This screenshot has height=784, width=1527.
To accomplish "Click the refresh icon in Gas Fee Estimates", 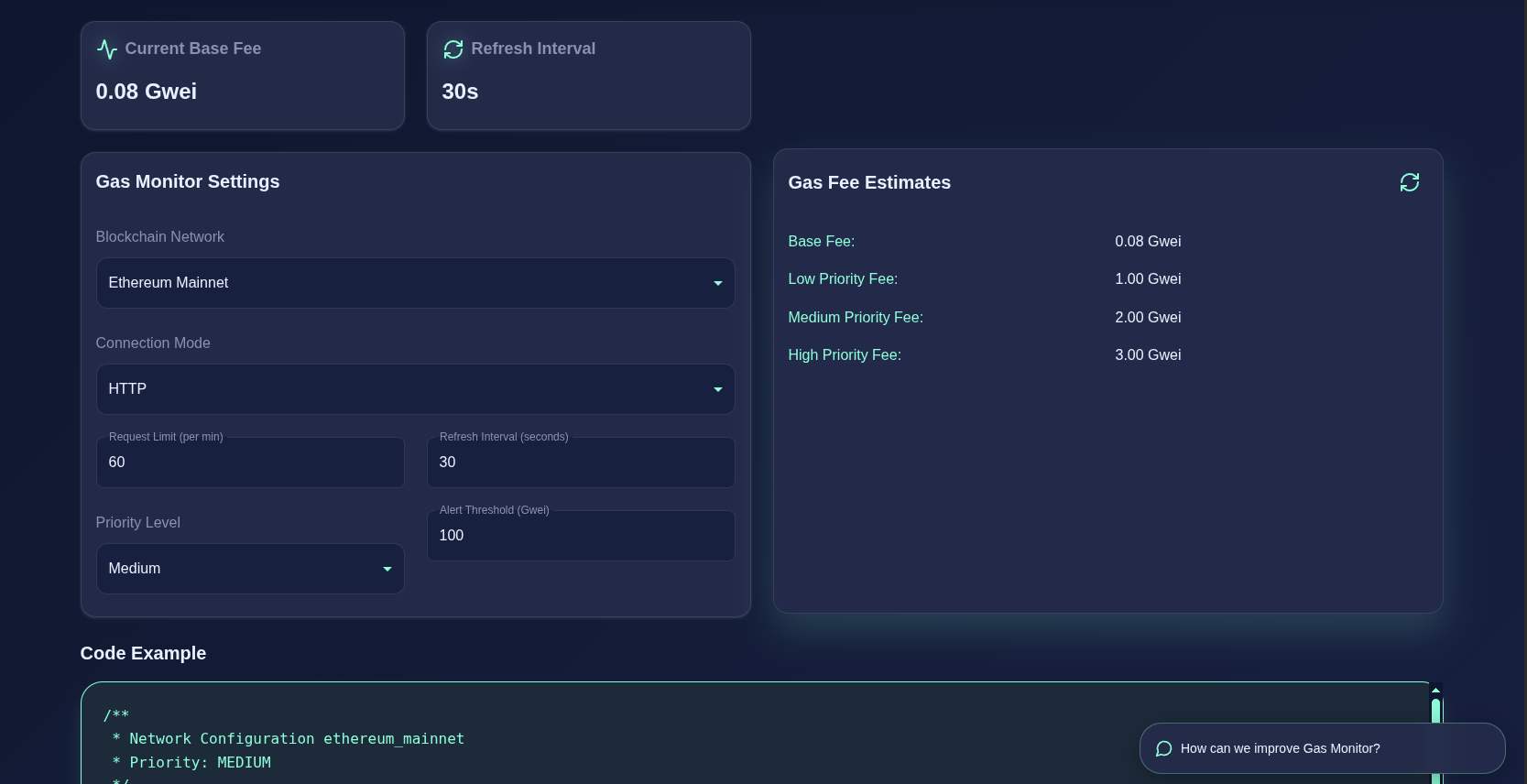I will tap(1410, 182).
